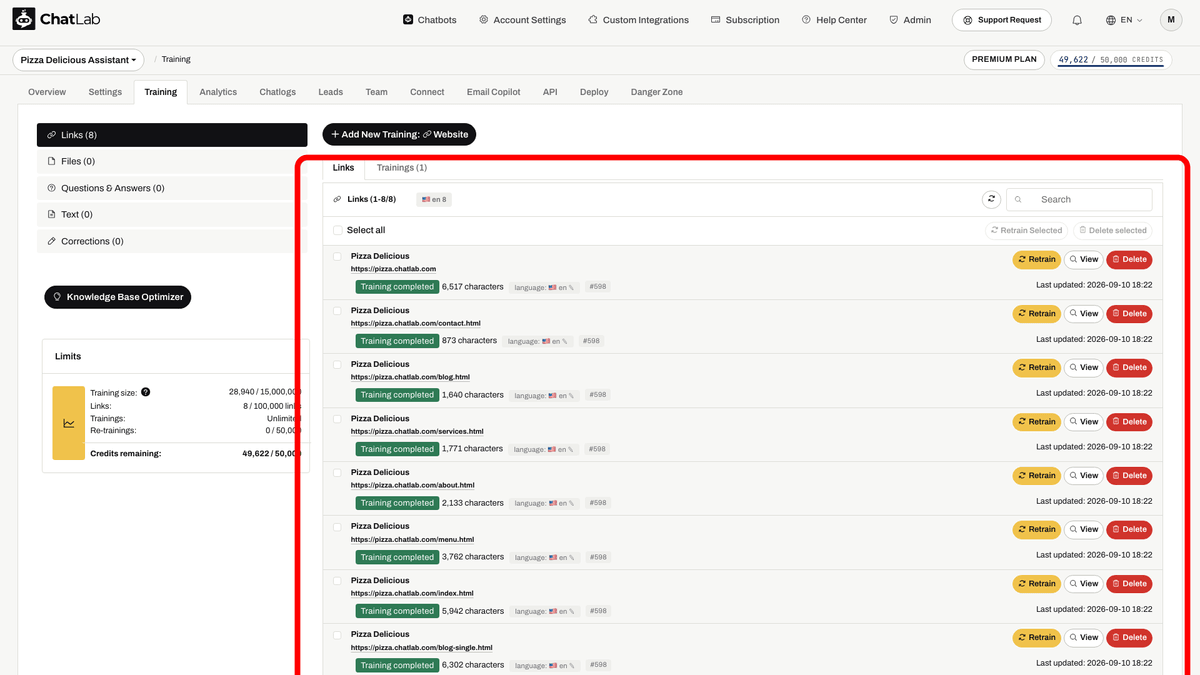The height and width of the screenshot is (675, 1200).
Task: Click the en 8 language flag badge
Action: (x=434, y=199)
